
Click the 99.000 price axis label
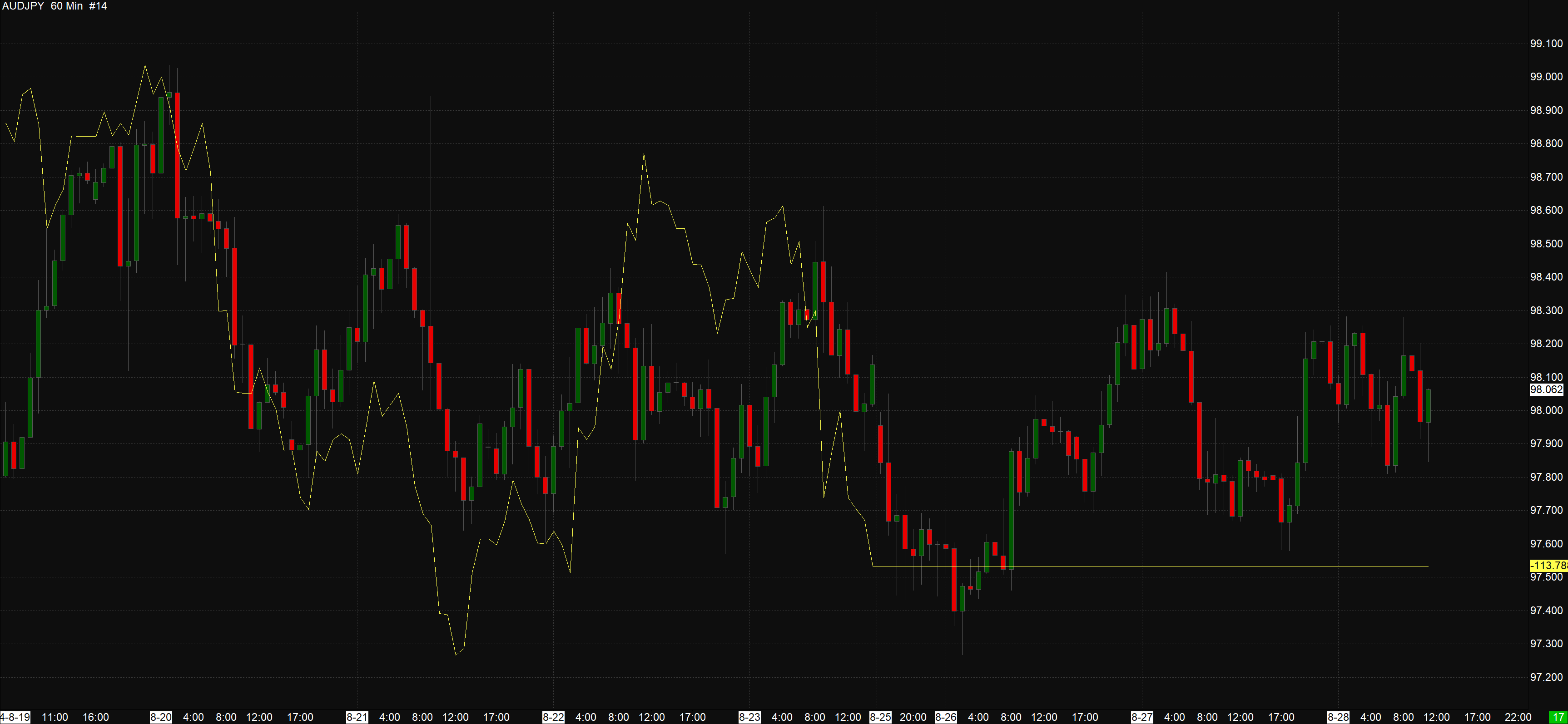1546,77
